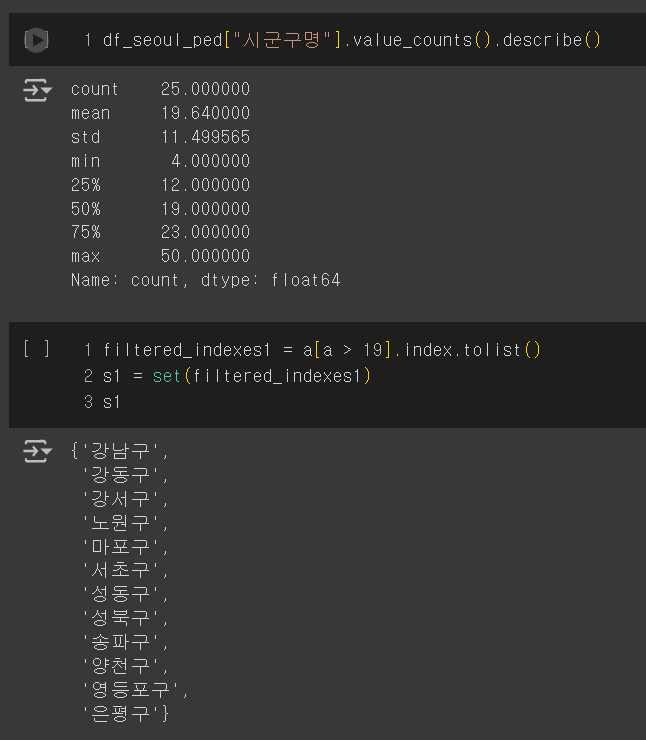The height and width of the screenshot is (740, 646).
Task: Click '강동구' in the set output
Action: [x=120, y=475]
